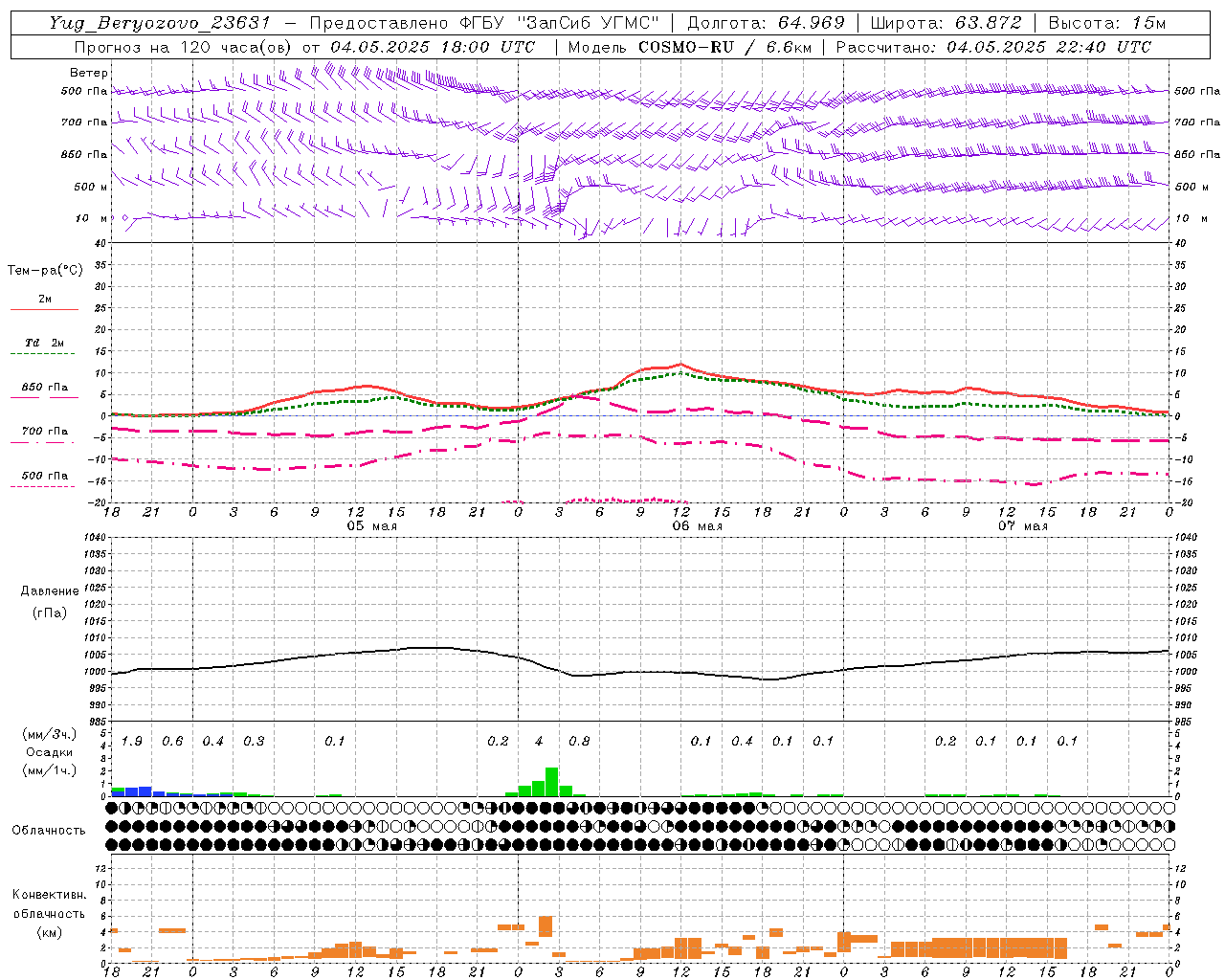Click the 07 мая date label
1225x980 pixels.
1023,526
